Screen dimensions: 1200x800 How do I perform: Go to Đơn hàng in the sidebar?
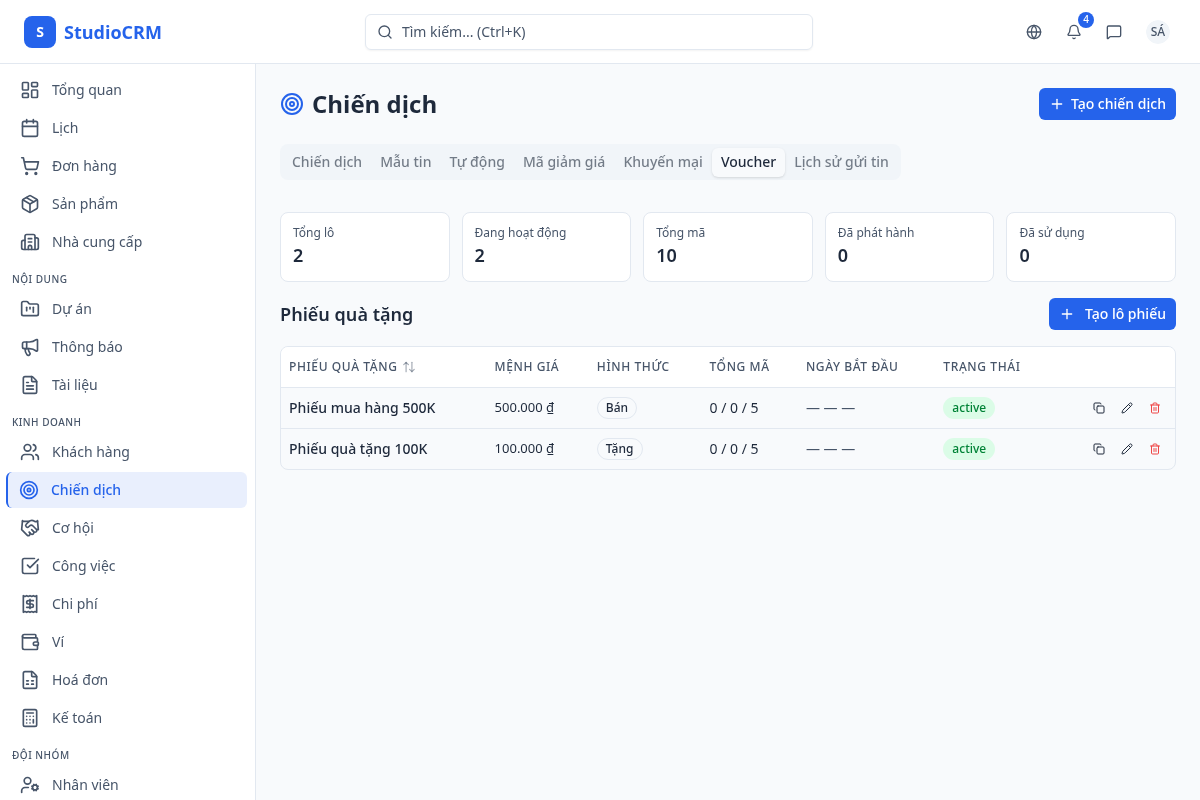tap(84, 166)
